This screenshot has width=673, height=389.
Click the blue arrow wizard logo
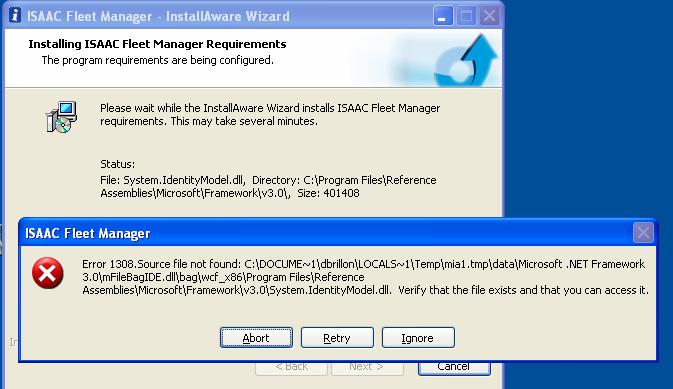pyautogui.click(x=466, y=60)
